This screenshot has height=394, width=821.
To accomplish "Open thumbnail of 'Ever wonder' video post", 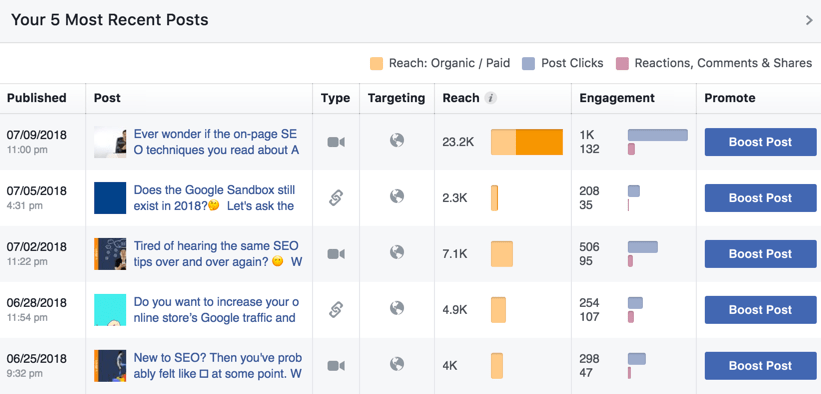I will 110,142.
